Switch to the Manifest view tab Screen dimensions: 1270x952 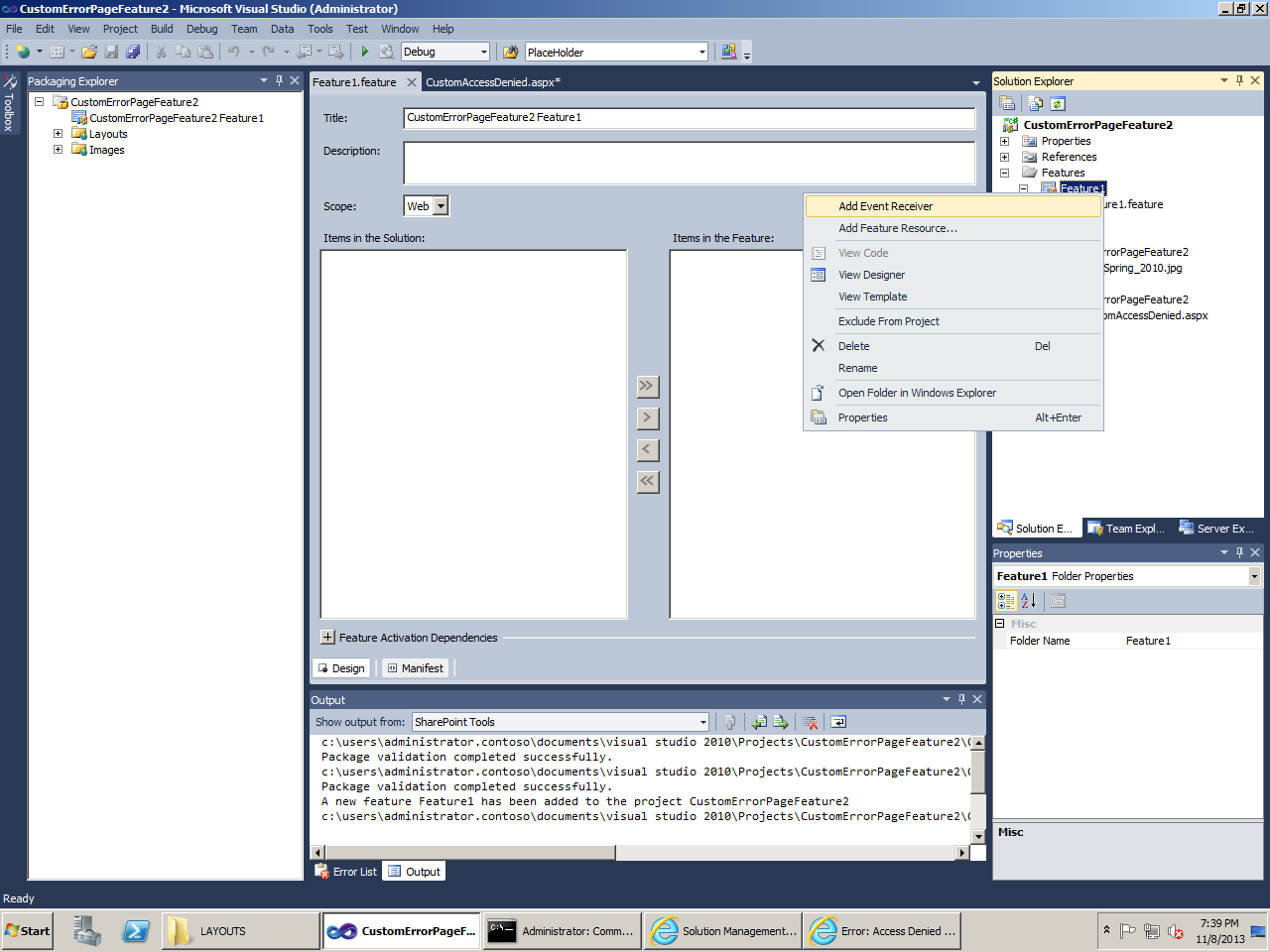tap(416, 668)
